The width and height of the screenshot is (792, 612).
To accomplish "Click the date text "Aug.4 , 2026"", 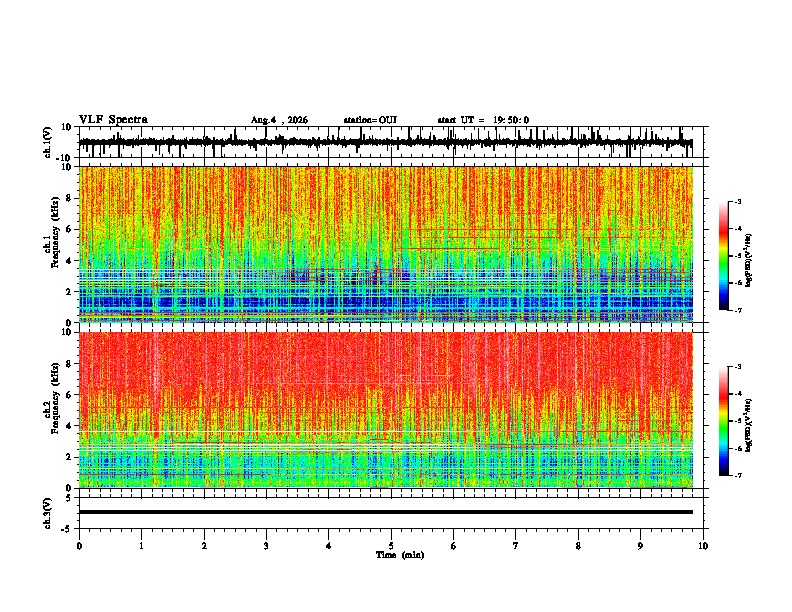I will (279, 120).
